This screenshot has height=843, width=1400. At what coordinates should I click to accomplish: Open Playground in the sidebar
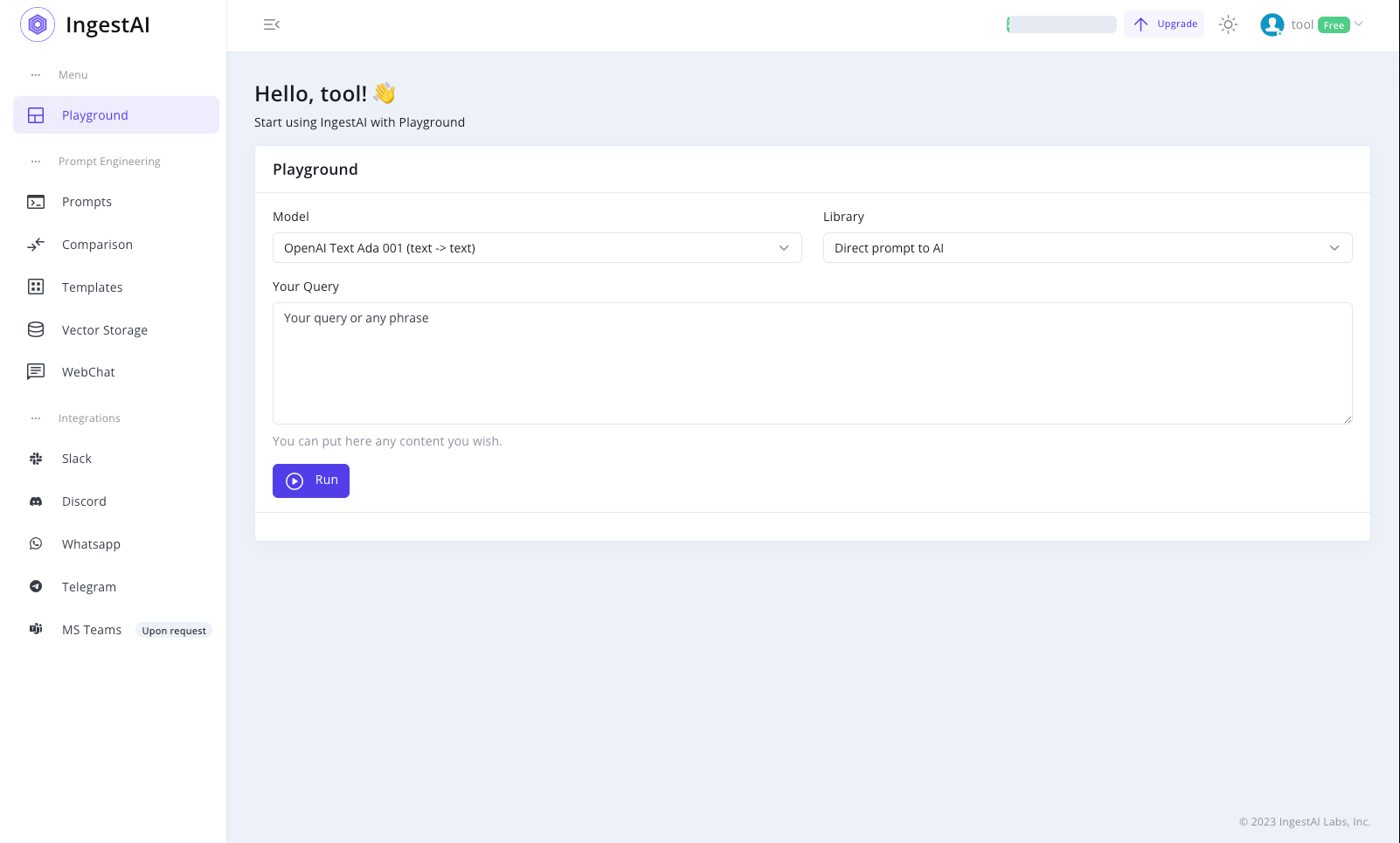point(116,115)
